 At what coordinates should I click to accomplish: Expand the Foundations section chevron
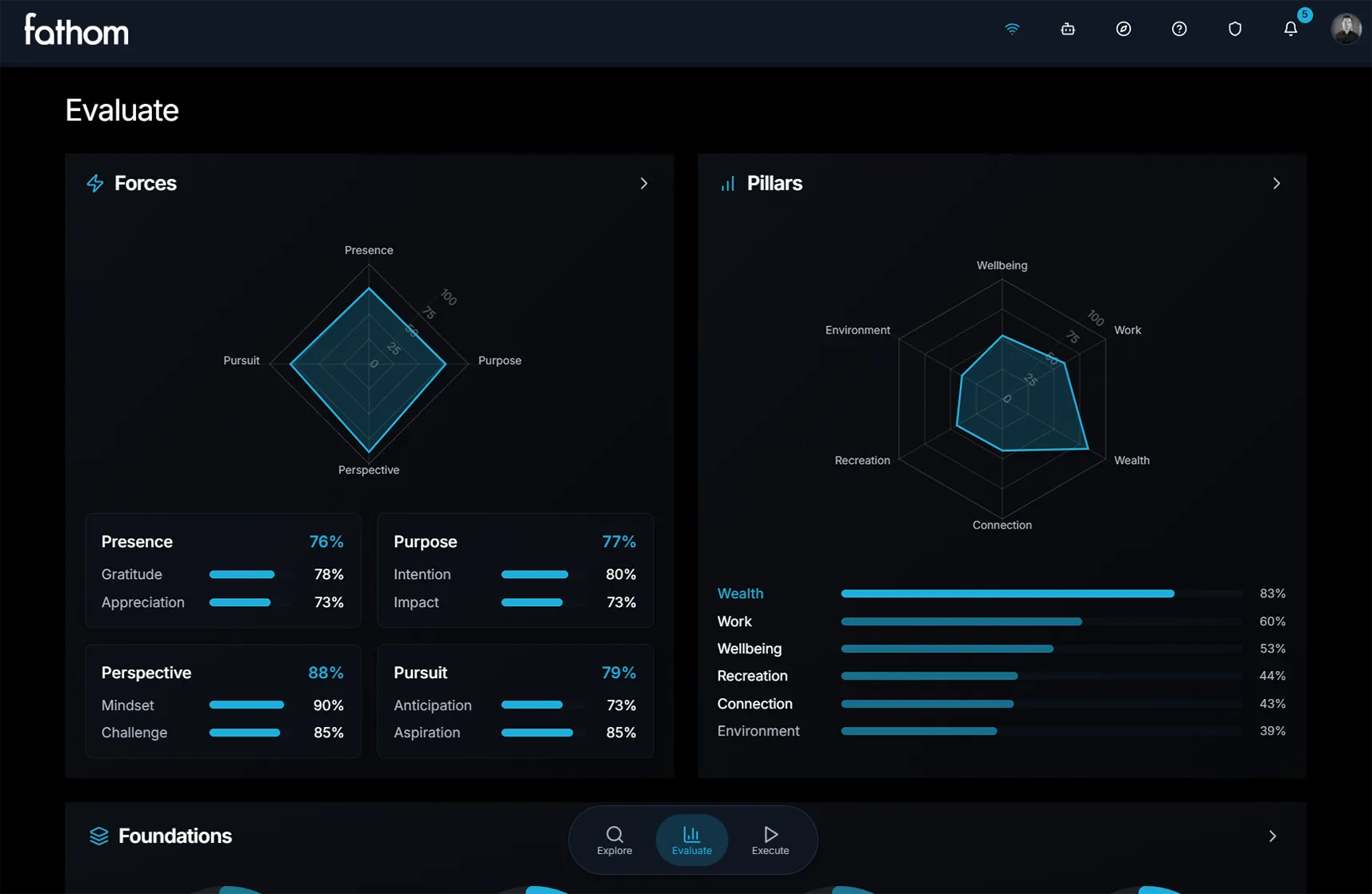1272,836
